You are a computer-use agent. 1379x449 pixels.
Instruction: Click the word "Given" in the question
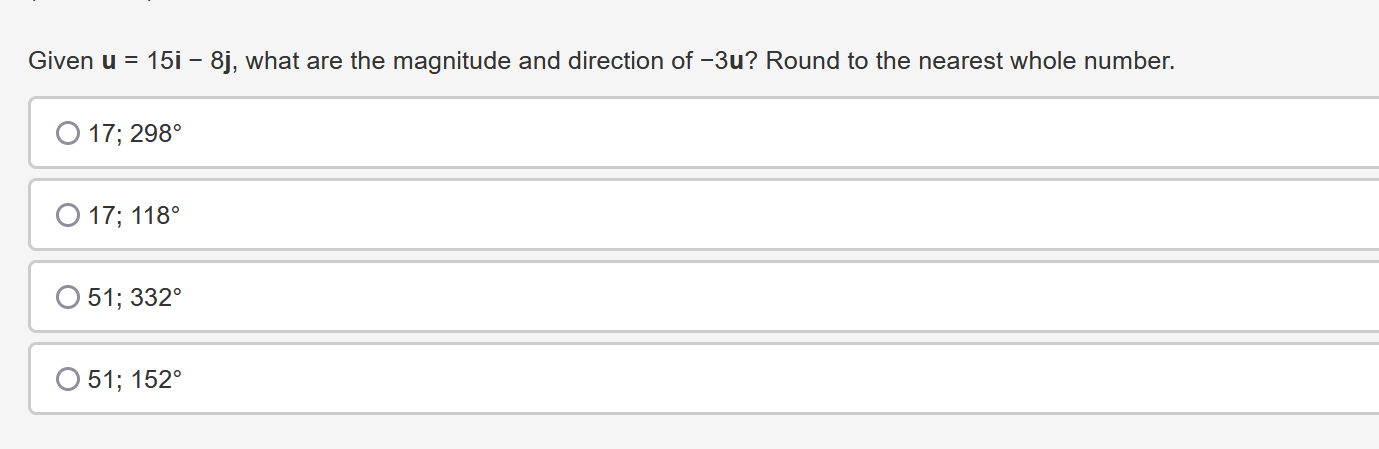pyautogui.click(x=60, y=62)
